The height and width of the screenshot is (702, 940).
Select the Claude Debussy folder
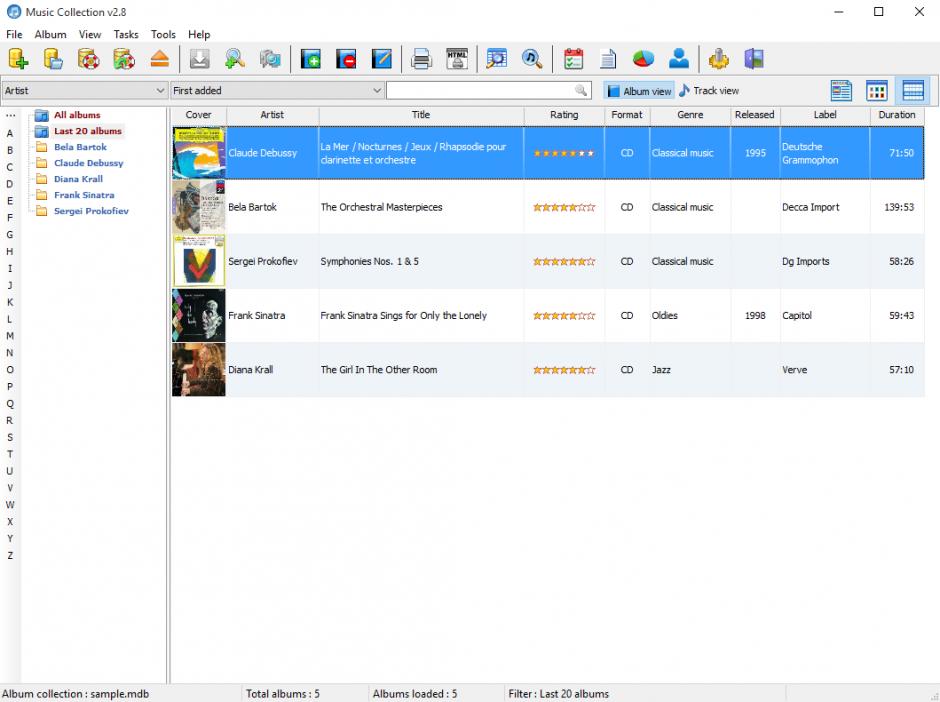88,163
